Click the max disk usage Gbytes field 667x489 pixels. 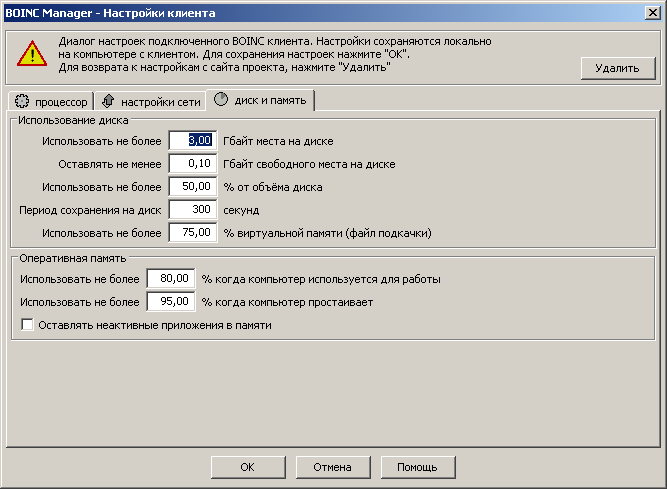coord(192,141)
